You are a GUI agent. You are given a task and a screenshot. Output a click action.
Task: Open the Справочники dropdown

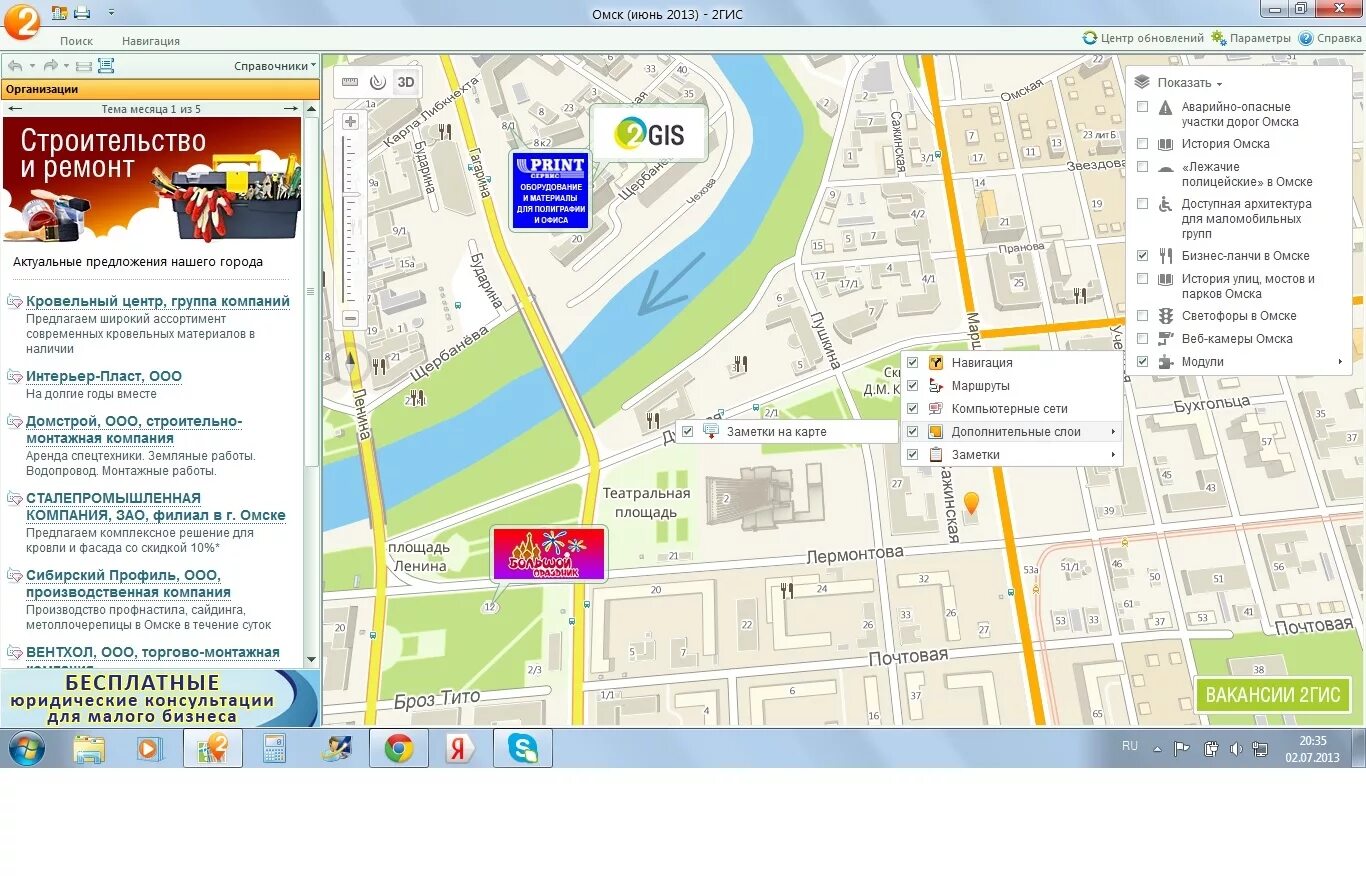tap(274, 66)
